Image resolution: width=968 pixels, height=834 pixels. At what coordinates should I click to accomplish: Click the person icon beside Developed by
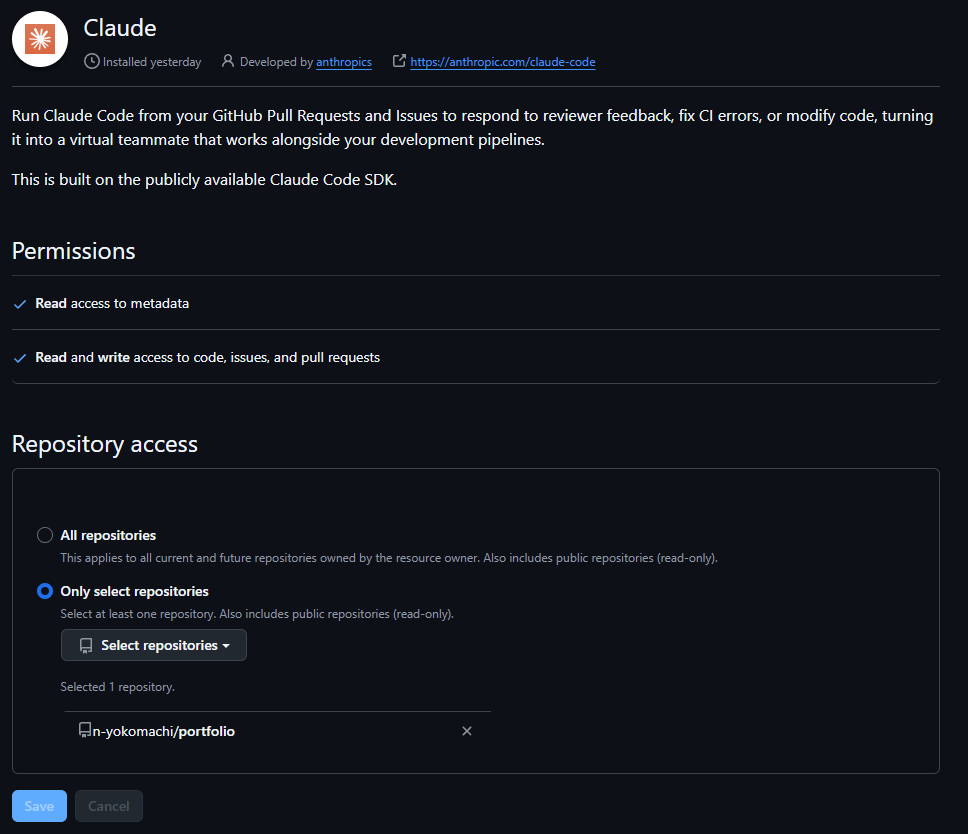click(228, 61)
